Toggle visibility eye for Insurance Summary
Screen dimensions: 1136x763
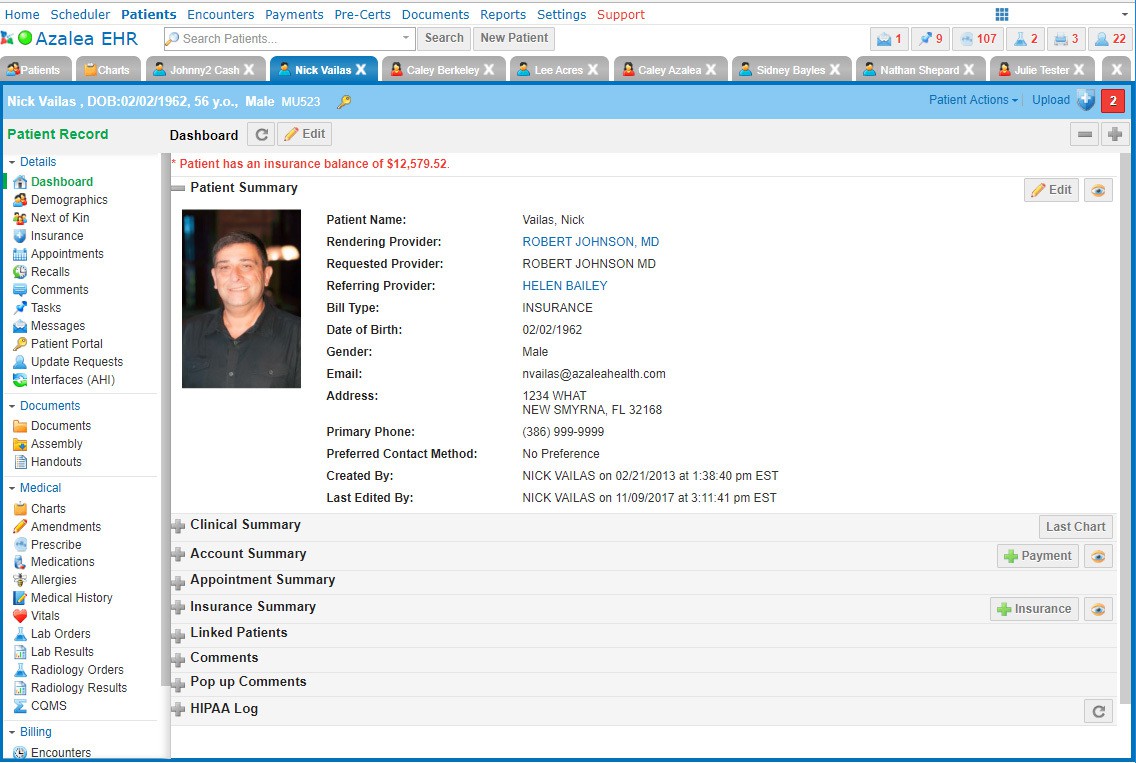pyautogui.click(x=1098, y=609)
